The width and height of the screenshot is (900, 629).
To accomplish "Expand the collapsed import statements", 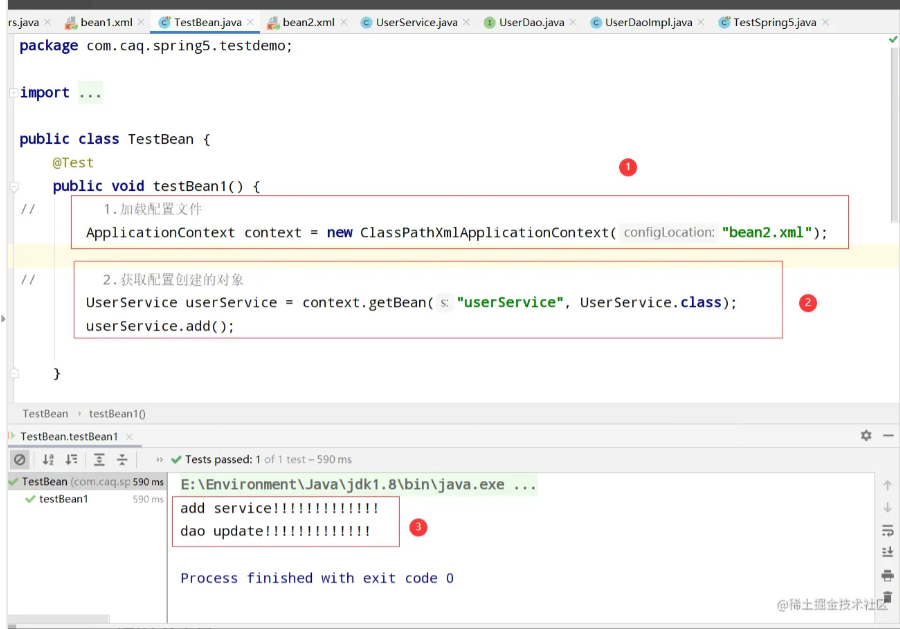I will tap(90, 93).
